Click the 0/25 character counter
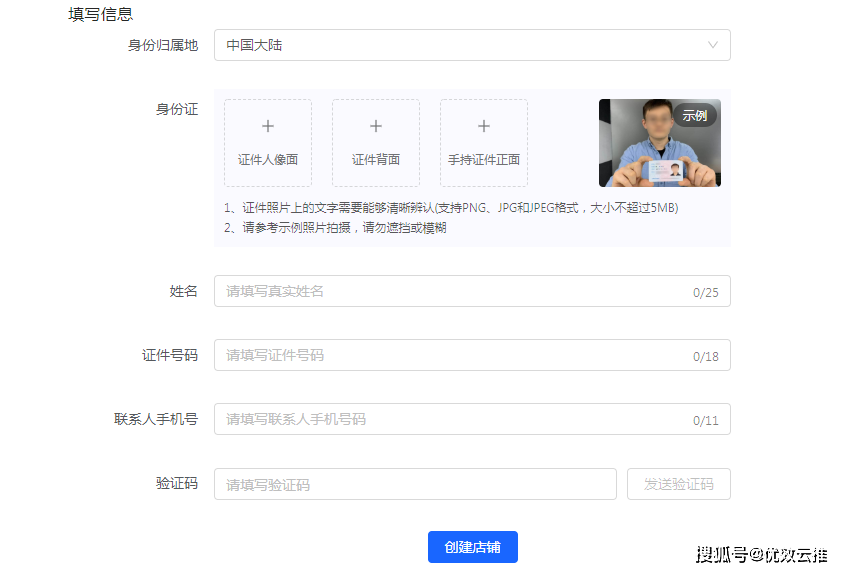Image resolution: width=844 pixels, height=572 pixels. (705, 293)
